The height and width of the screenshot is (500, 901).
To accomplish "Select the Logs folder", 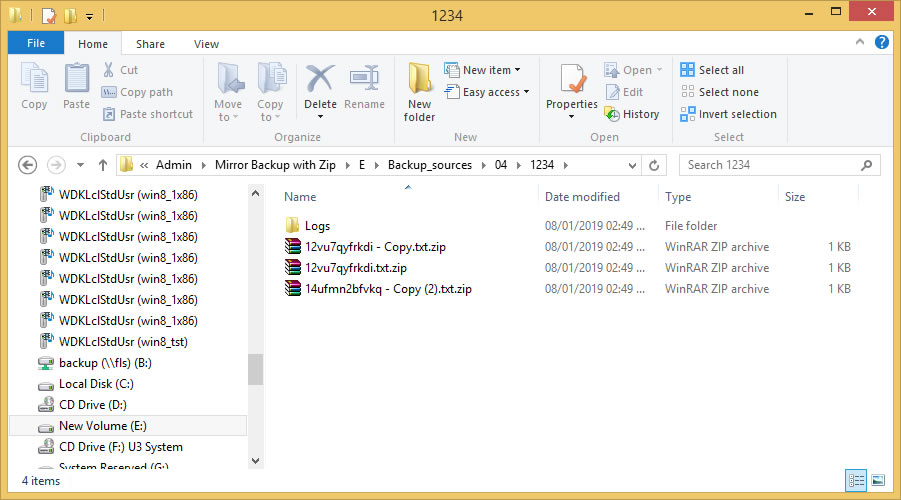I will tap(316, 226).
